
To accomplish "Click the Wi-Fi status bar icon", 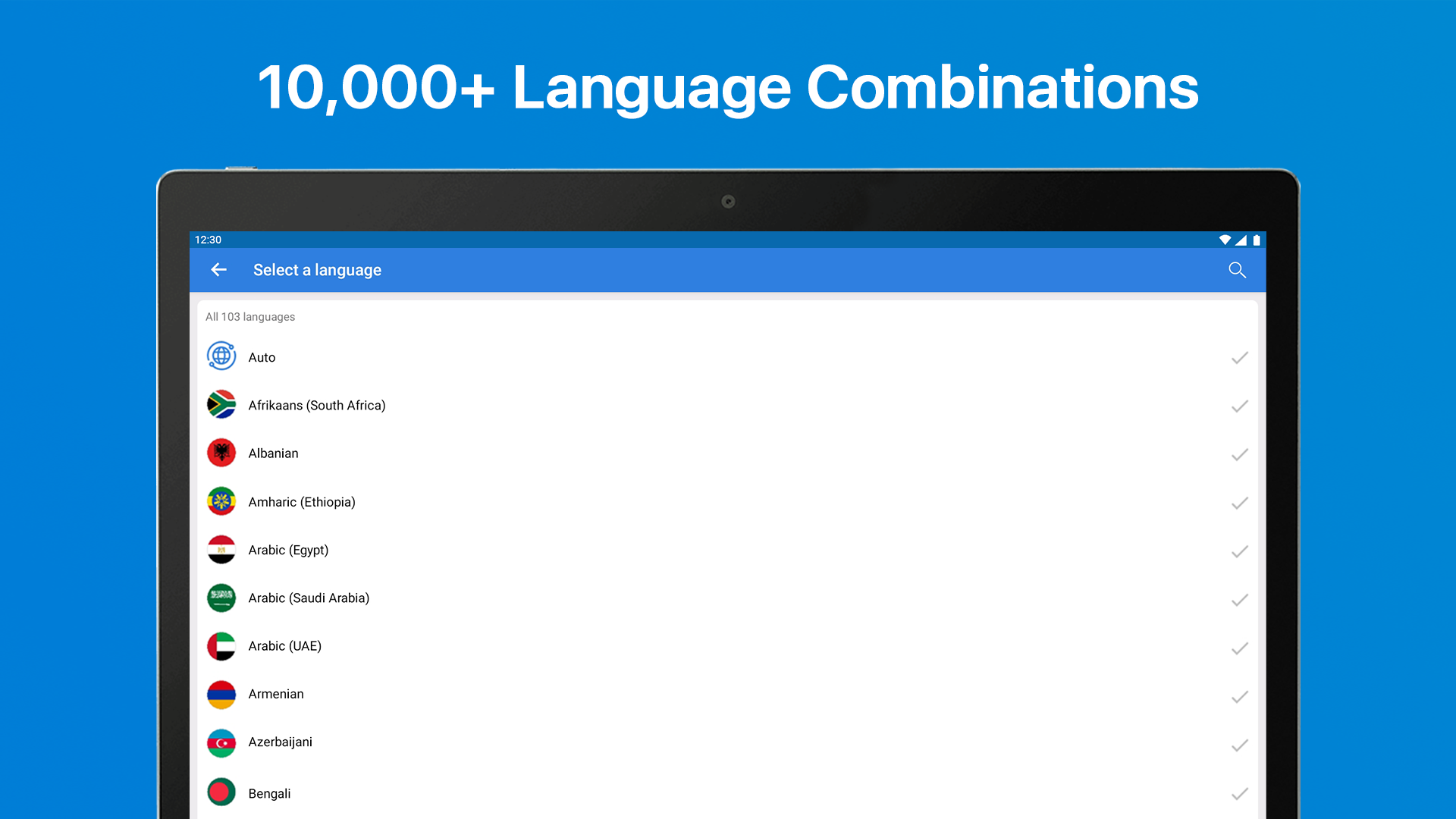I will (1224, 240).
